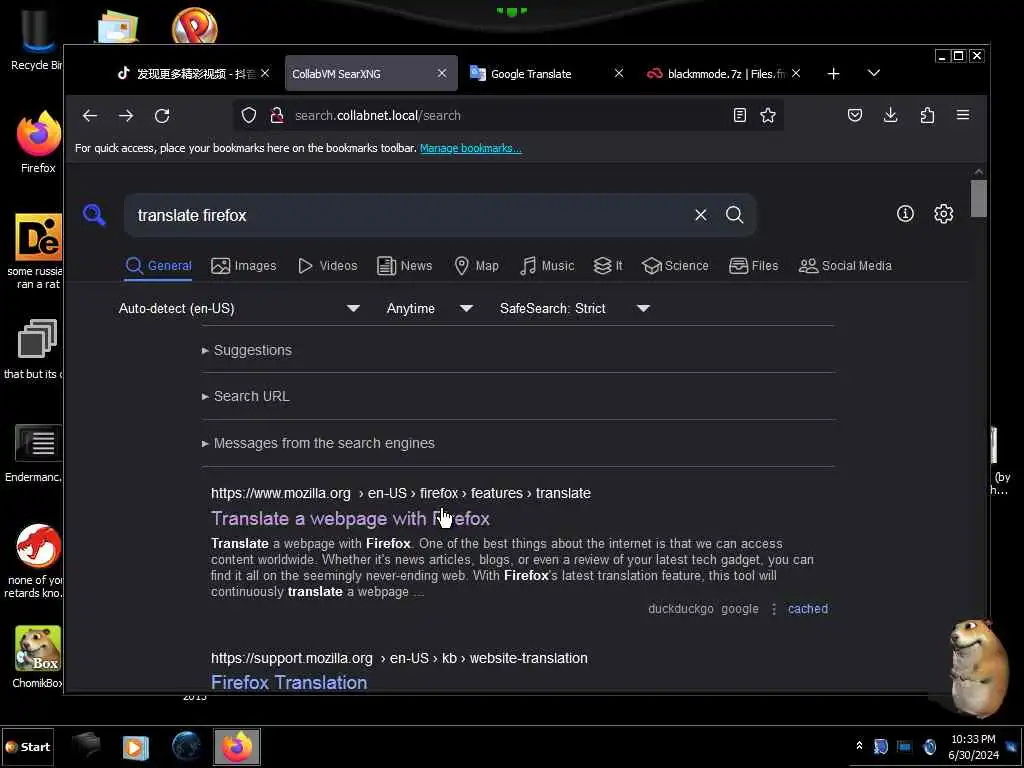This screenshot has height=768, width=1024.
Task: Open the Anytime time range dropdown
Action: [x=429, y=308]
